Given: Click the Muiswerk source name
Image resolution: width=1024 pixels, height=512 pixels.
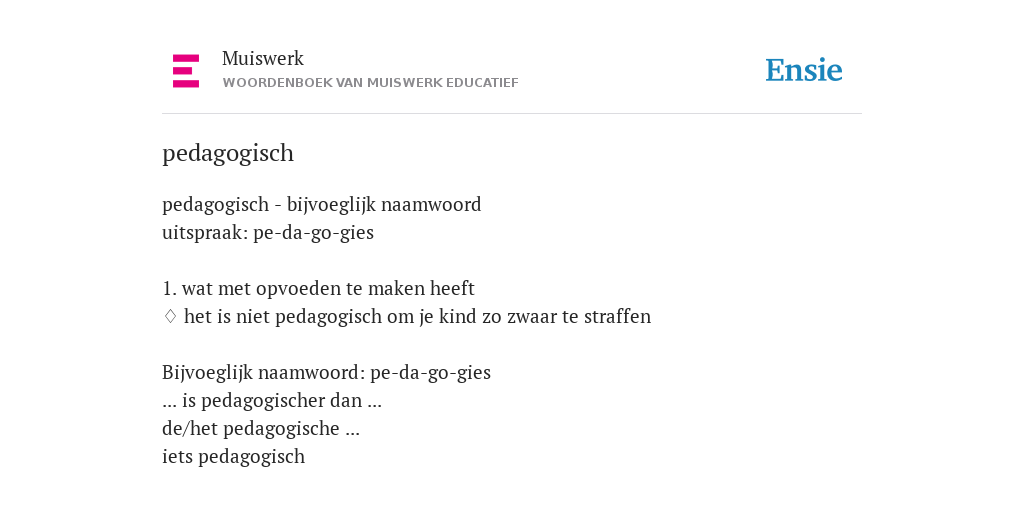Looking at the screenshot, I should coord(263,58).
